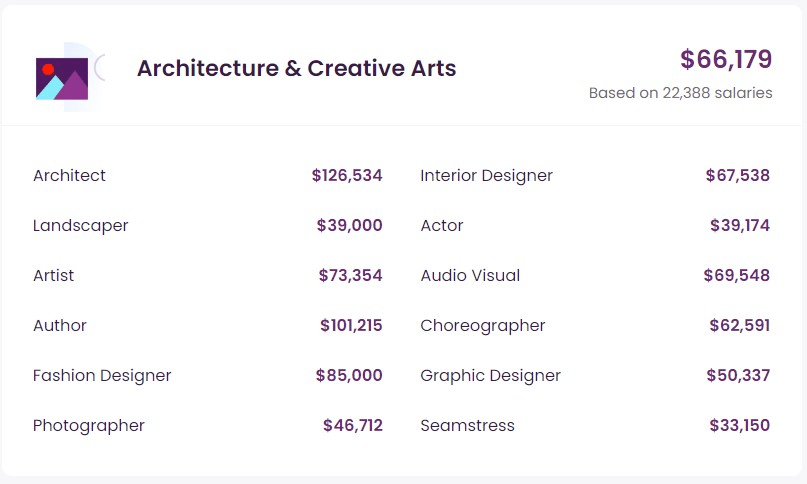Click the Actor job title

[x=442, y=226]
